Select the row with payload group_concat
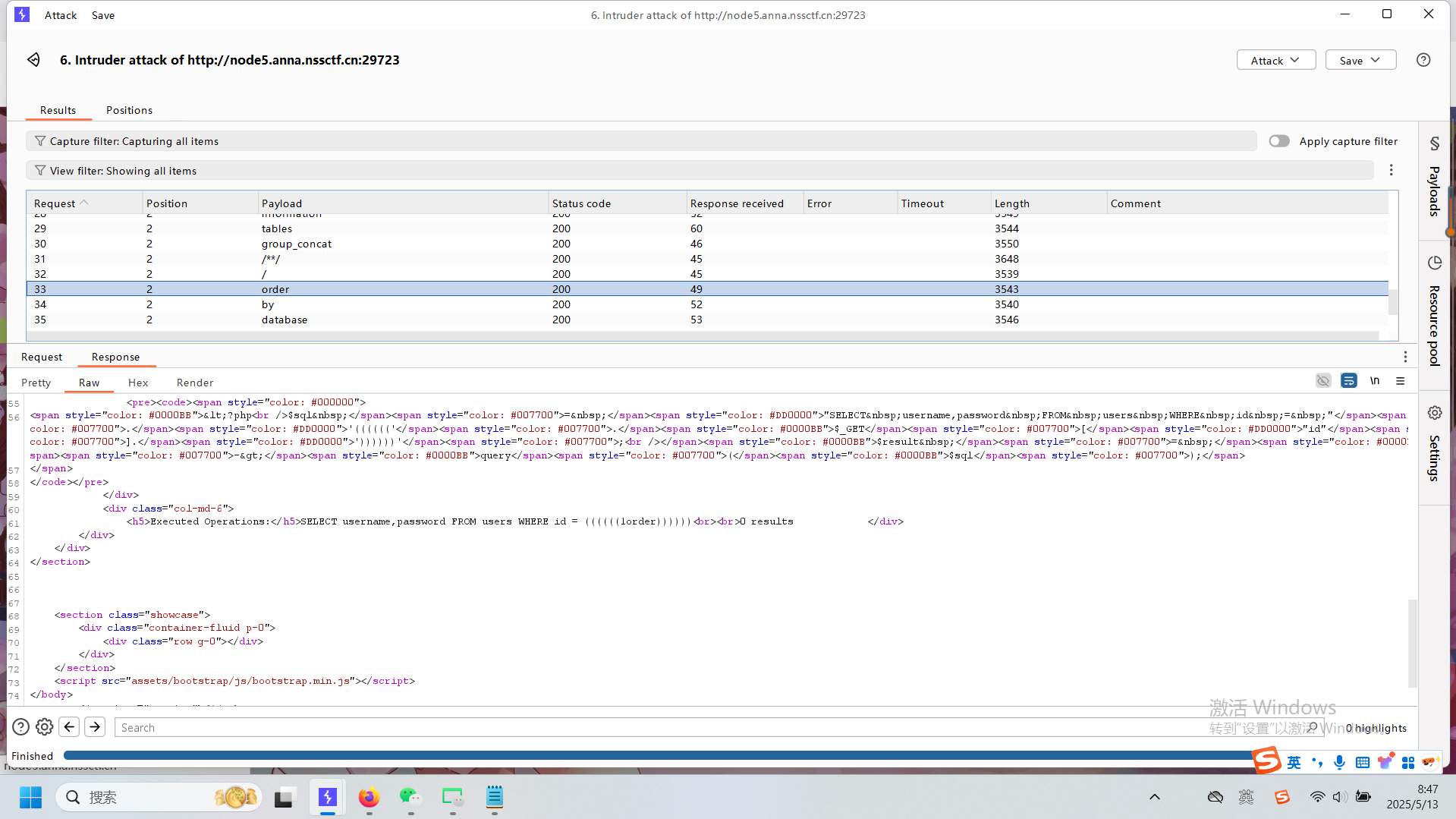The height and width of the screenshot is (819, 1456). coord(707,244)
